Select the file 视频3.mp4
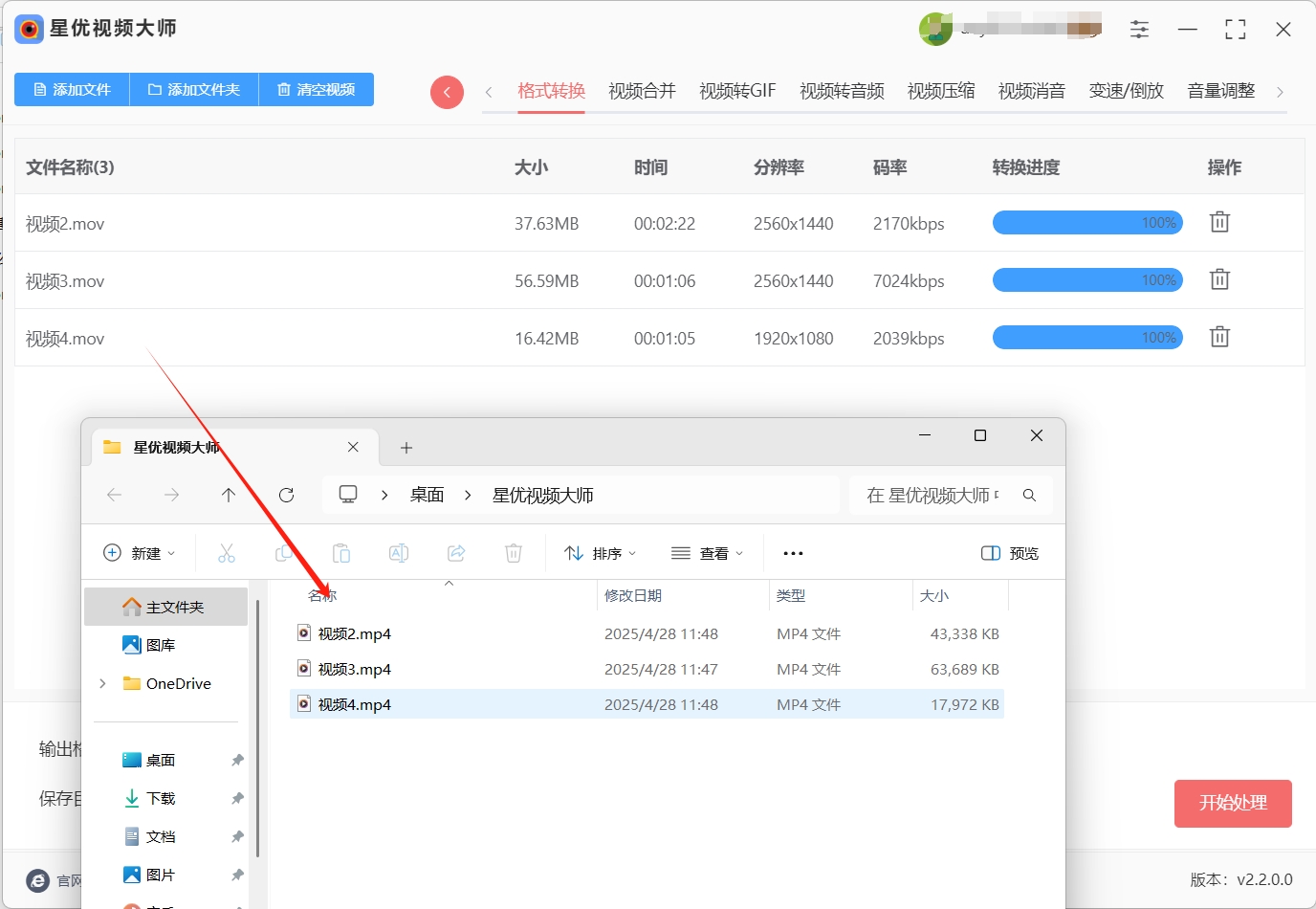1316x909 pixels. [647, 669]
